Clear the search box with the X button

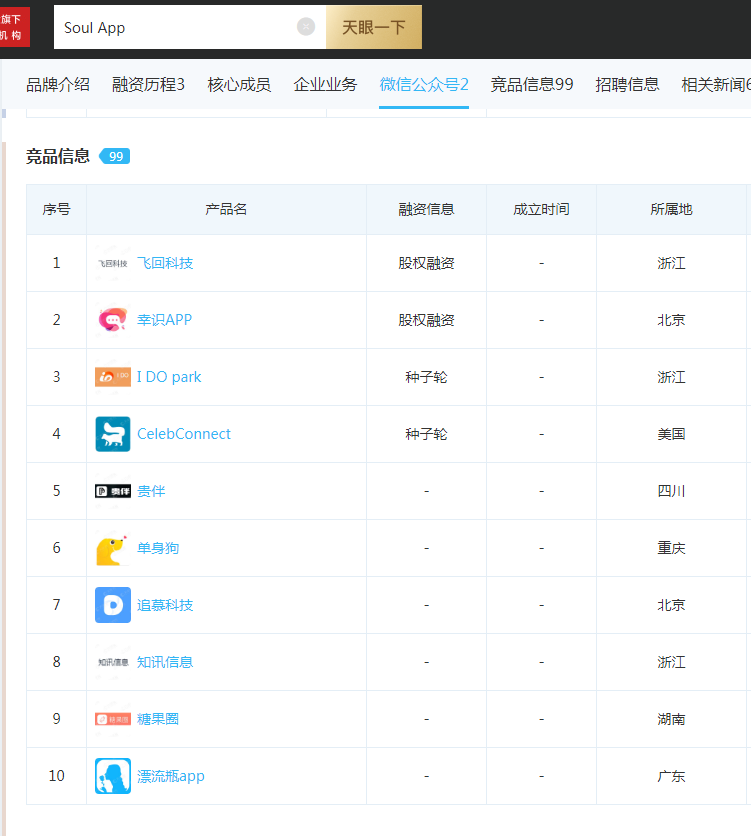tap(306, 27)
